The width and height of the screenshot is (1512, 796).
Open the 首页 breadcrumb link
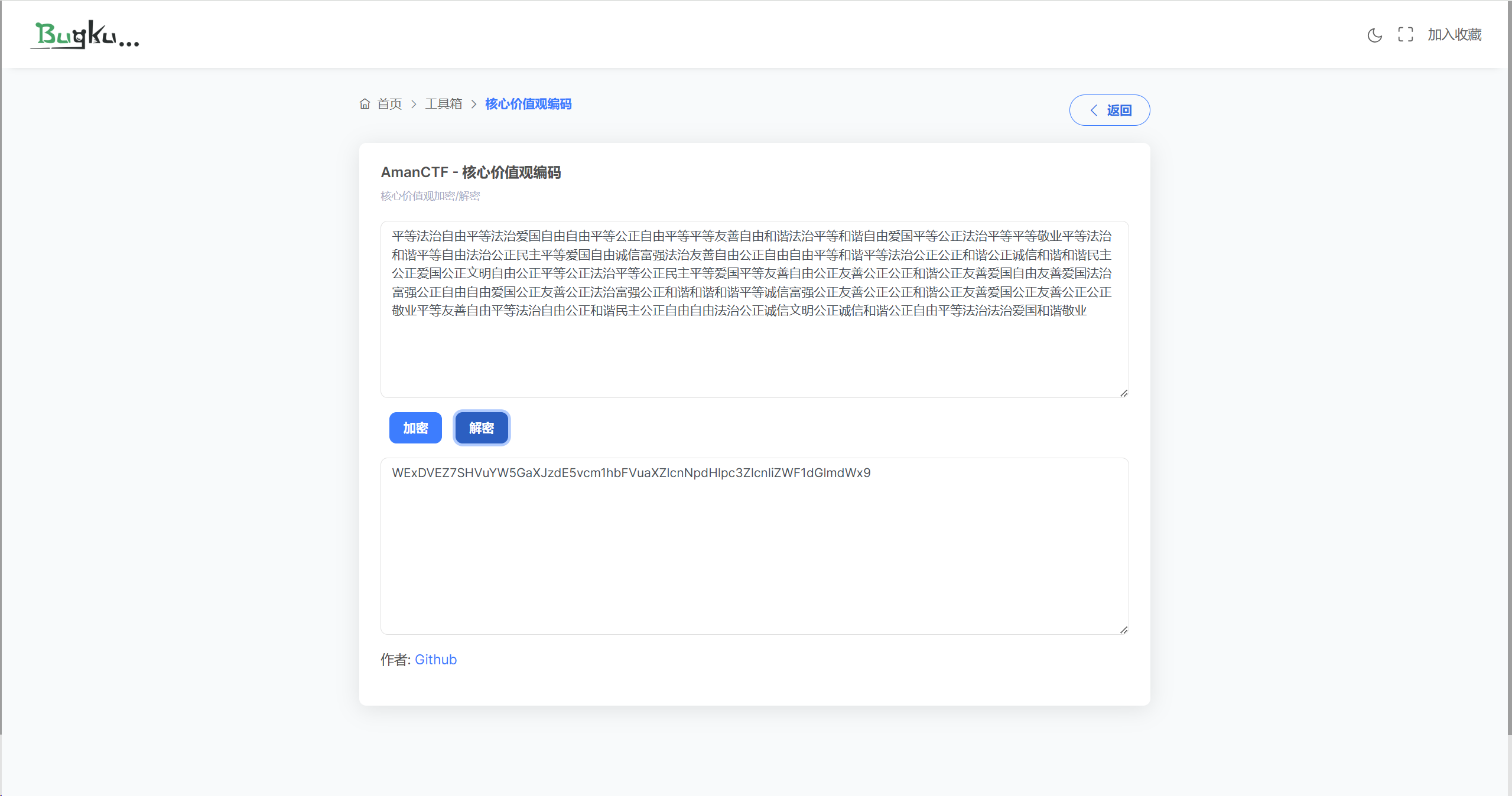389,105
